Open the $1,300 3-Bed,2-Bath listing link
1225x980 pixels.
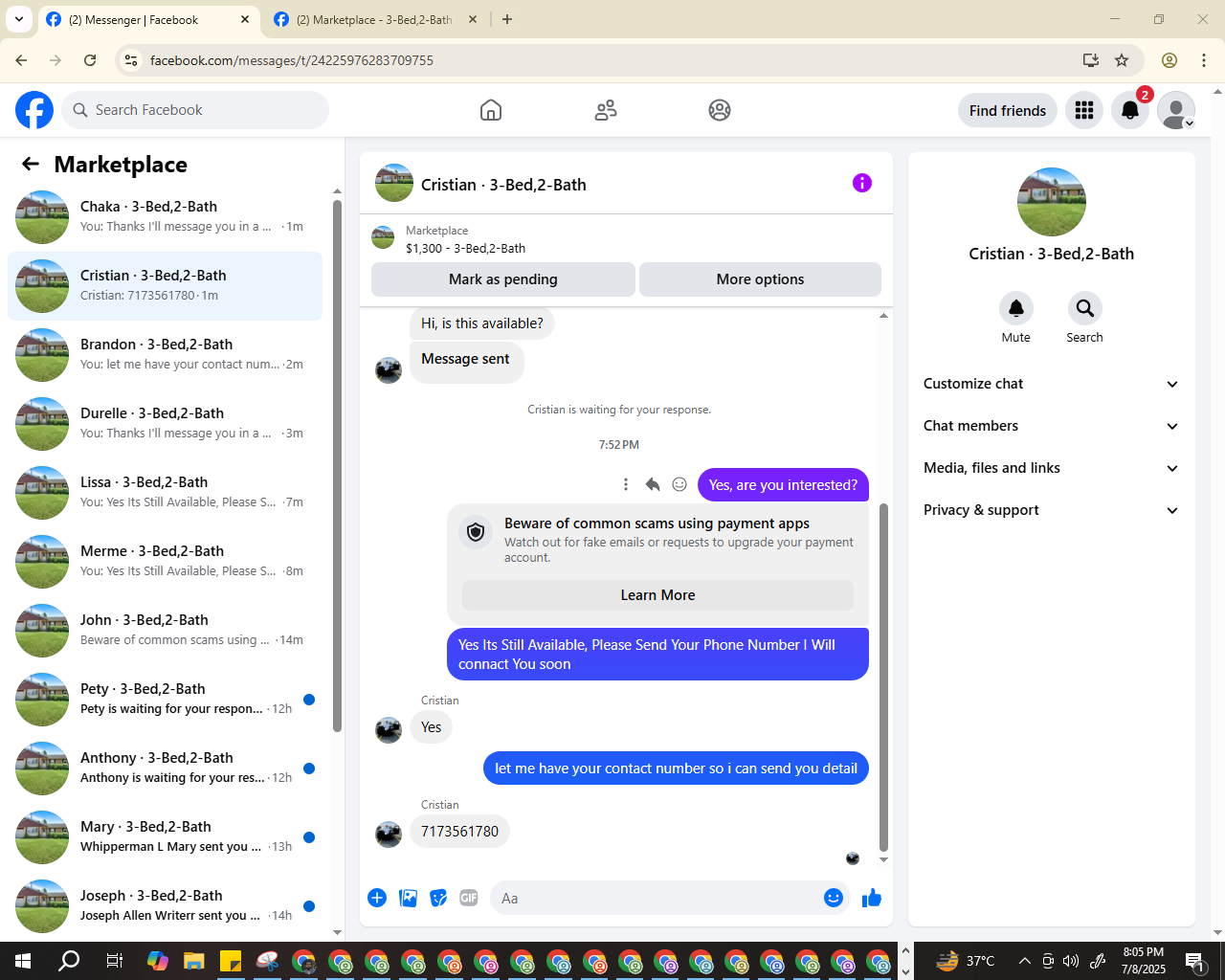tap(465, 248)
